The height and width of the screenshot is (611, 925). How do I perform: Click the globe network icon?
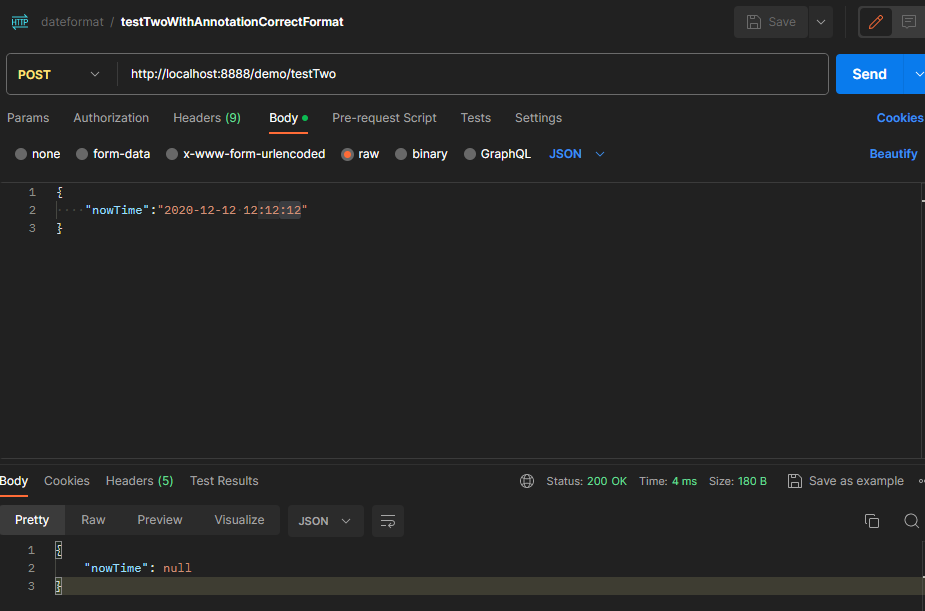(527, 481)
